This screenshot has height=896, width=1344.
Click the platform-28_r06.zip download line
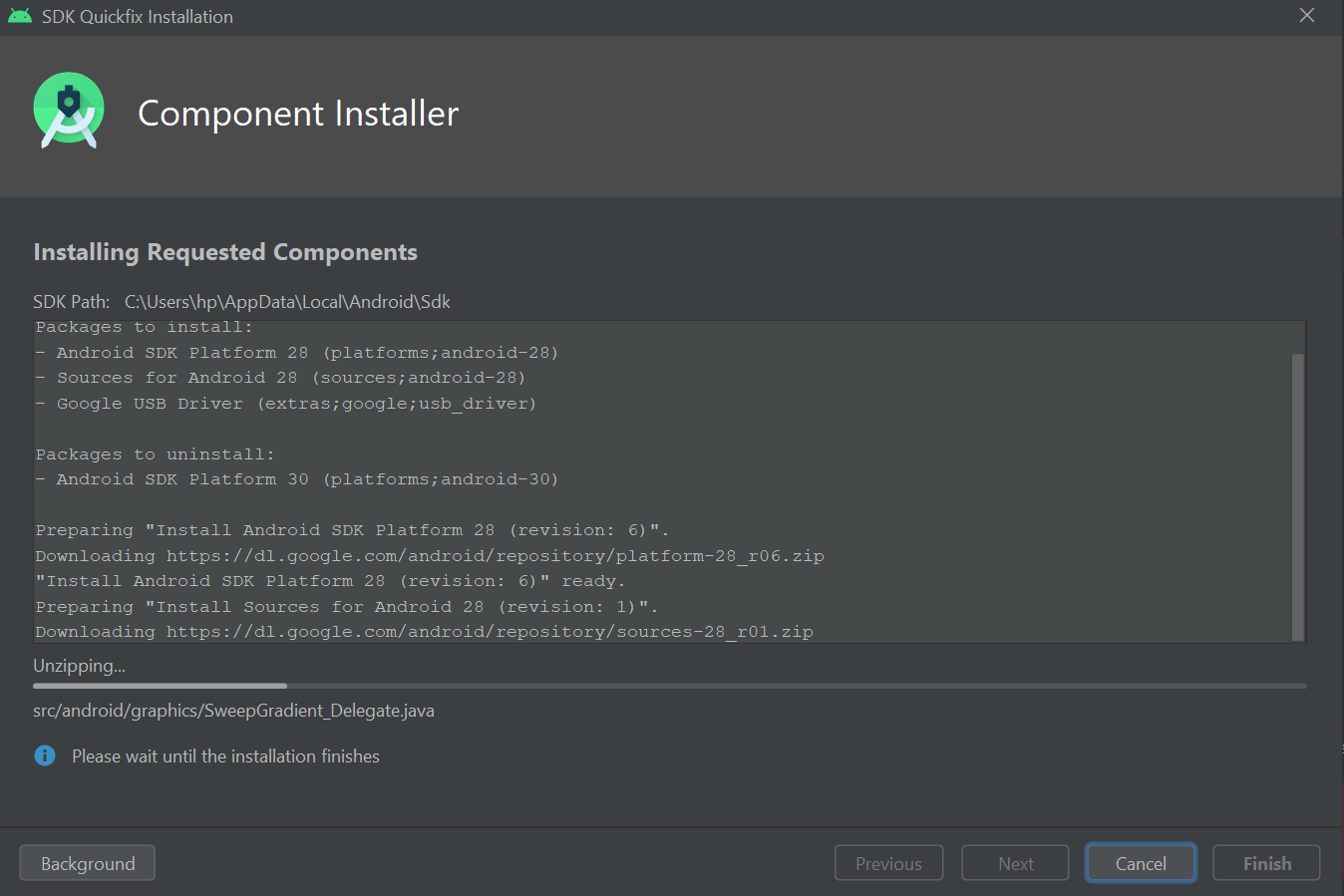coord(430,556)
